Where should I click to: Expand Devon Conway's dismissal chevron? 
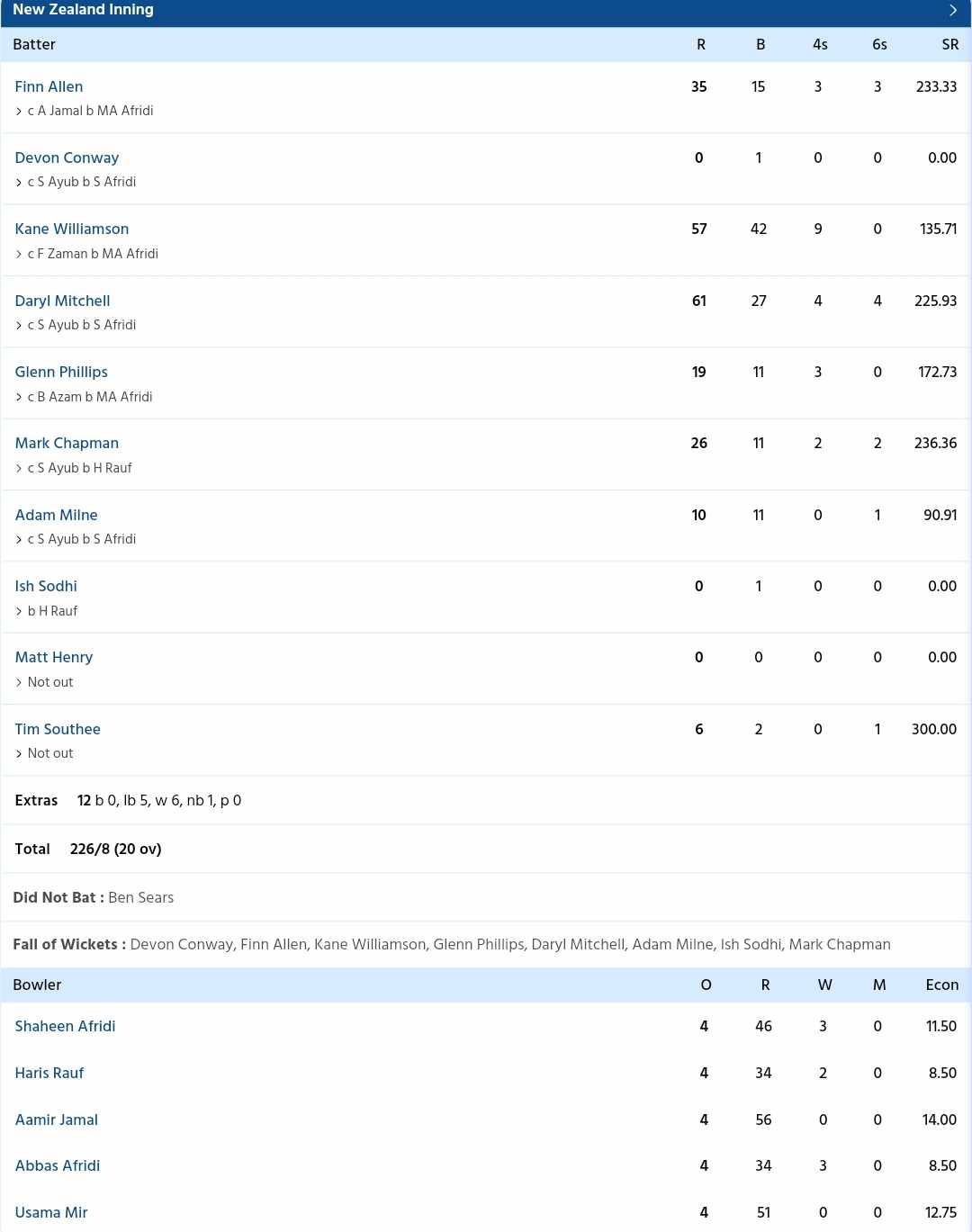[19, 183]
